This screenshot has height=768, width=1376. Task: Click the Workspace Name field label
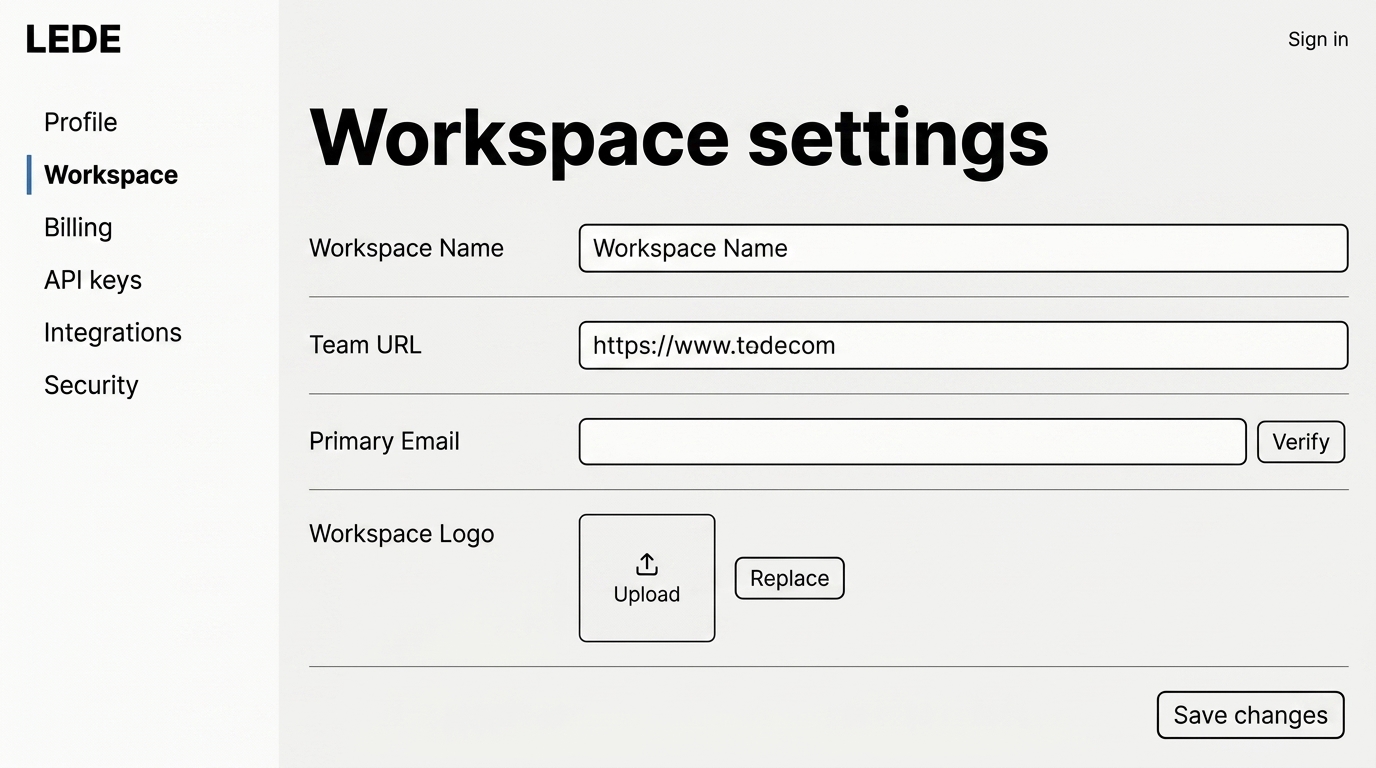[406, 248]
